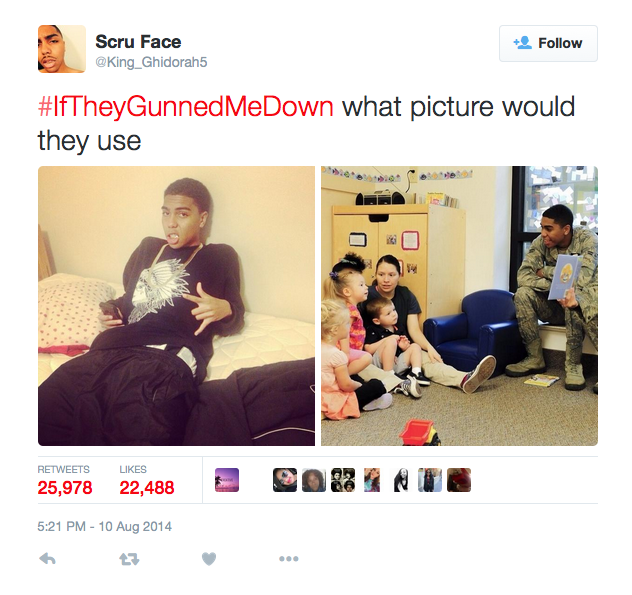632x595 pixels.
Task: Click the sunglasses liker avatar
Action: (285, 480)
